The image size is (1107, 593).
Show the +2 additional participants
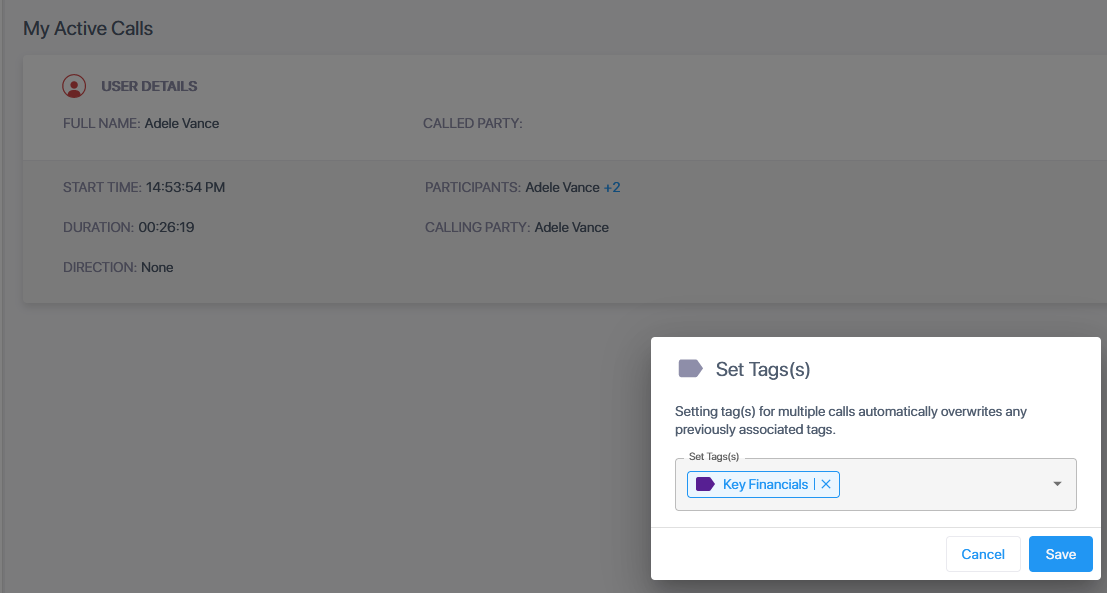click(x=612, y=187)
